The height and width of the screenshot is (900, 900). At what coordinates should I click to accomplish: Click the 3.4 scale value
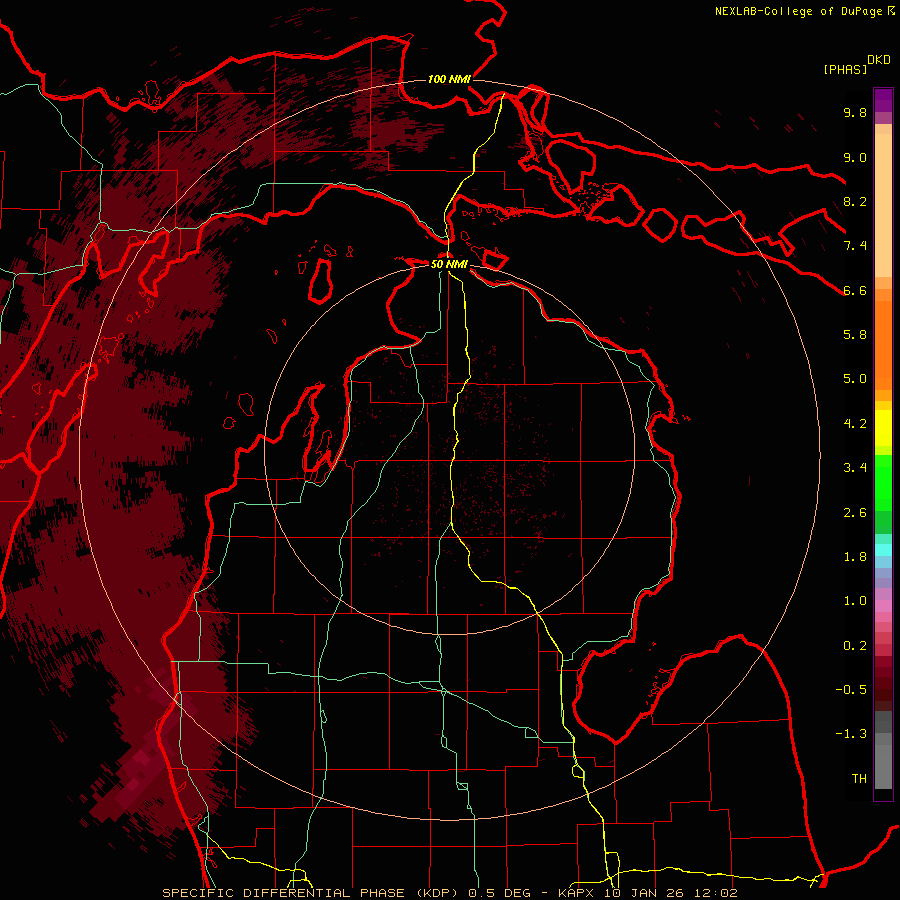[855, 468]
